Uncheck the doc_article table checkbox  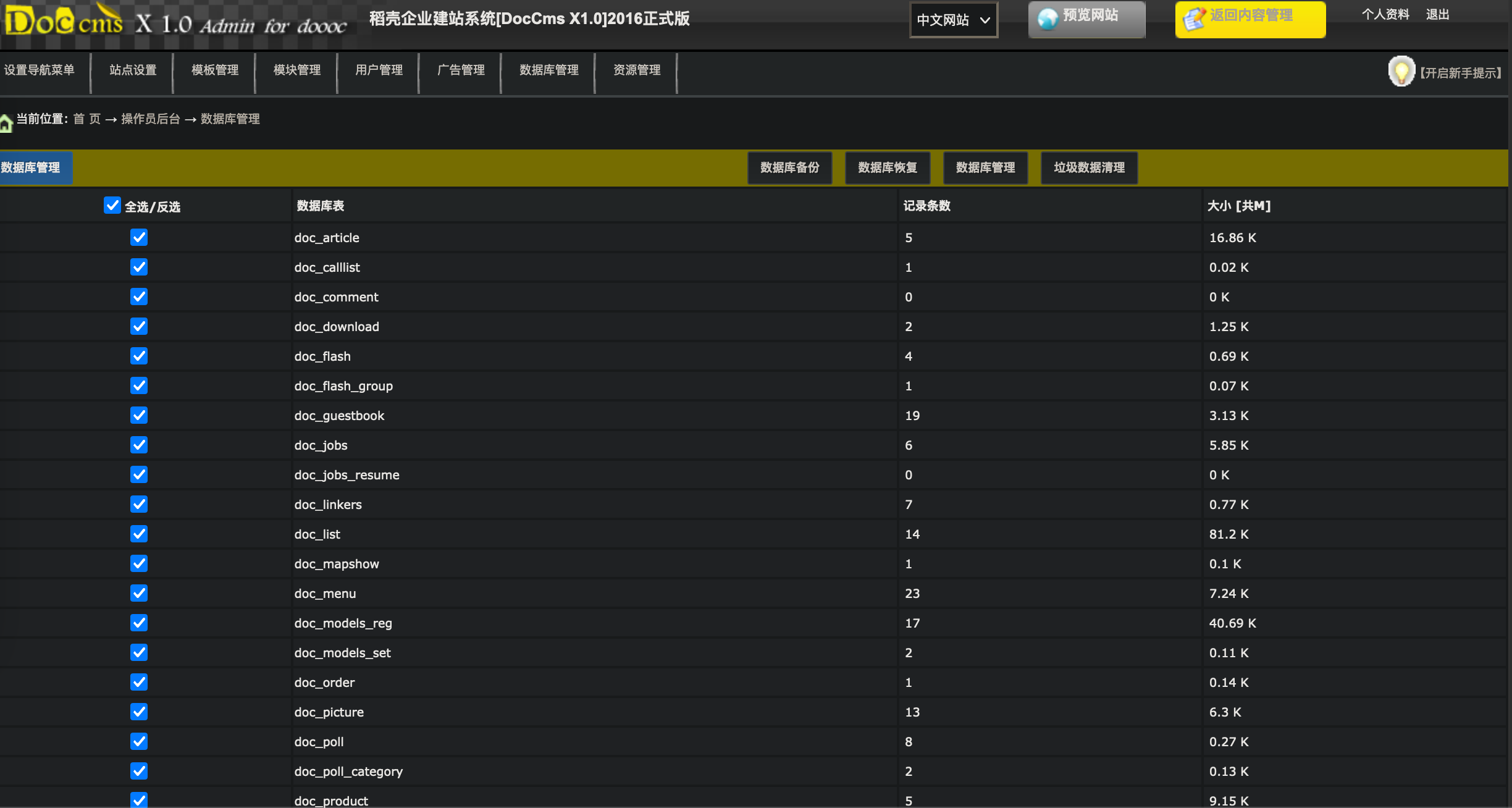[x=139, y=237]
